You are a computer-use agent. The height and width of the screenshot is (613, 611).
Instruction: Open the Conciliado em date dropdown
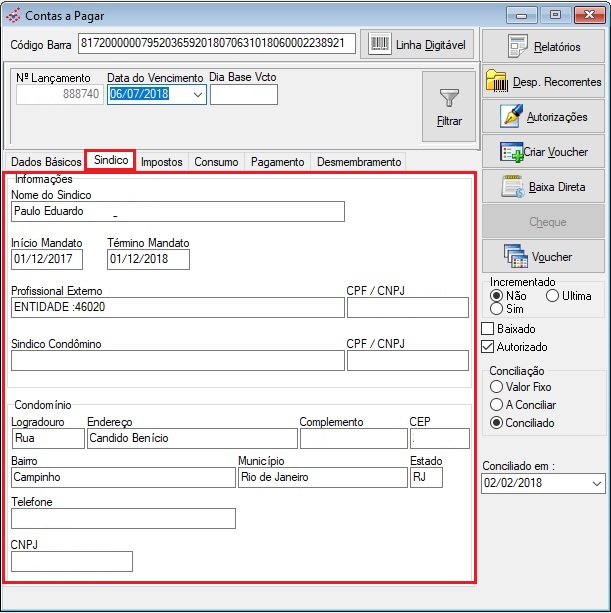pos(597,484)
